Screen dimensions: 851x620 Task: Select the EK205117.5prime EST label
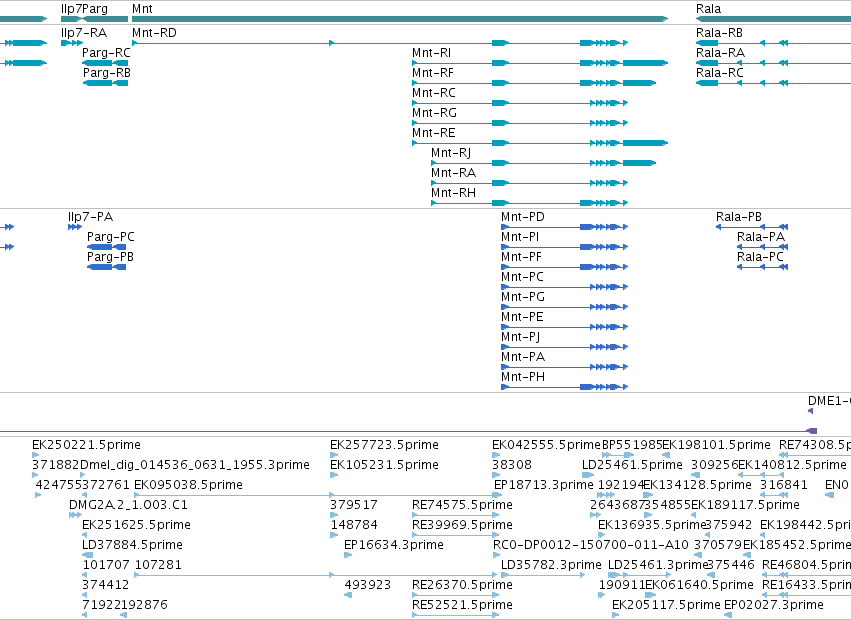pyautogui.click(x=666, y=605)
